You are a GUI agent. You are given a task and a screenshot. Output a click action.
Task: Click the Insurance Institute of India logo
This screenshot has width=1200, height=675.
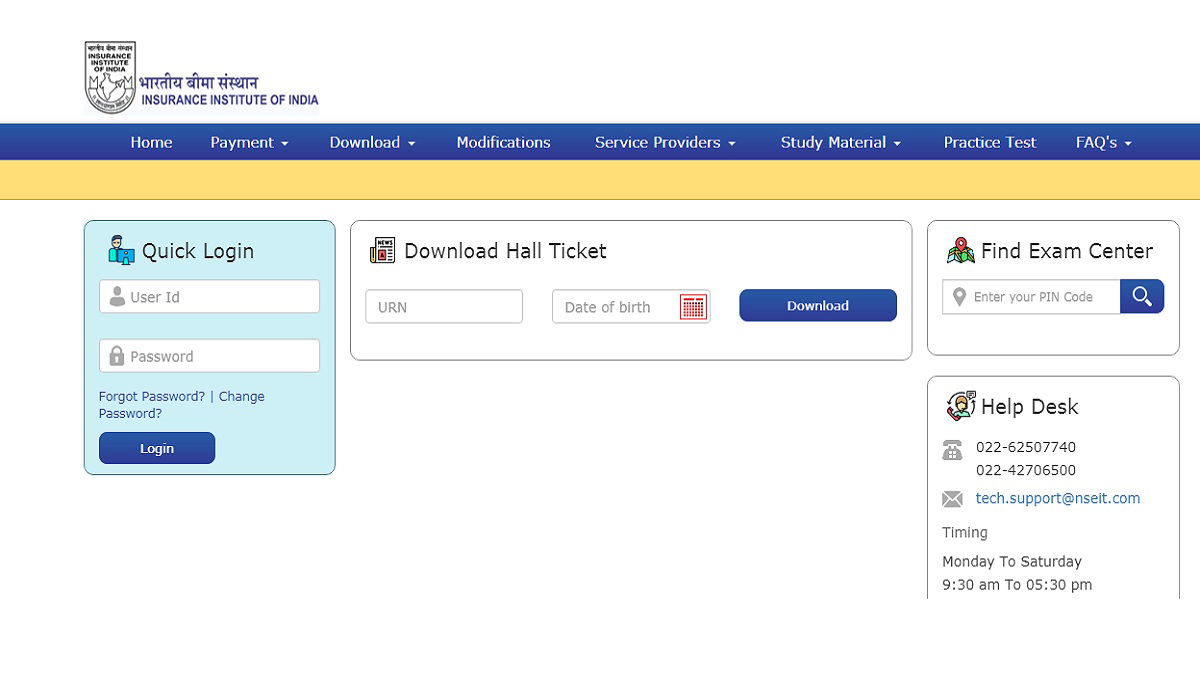click(200, 75)
